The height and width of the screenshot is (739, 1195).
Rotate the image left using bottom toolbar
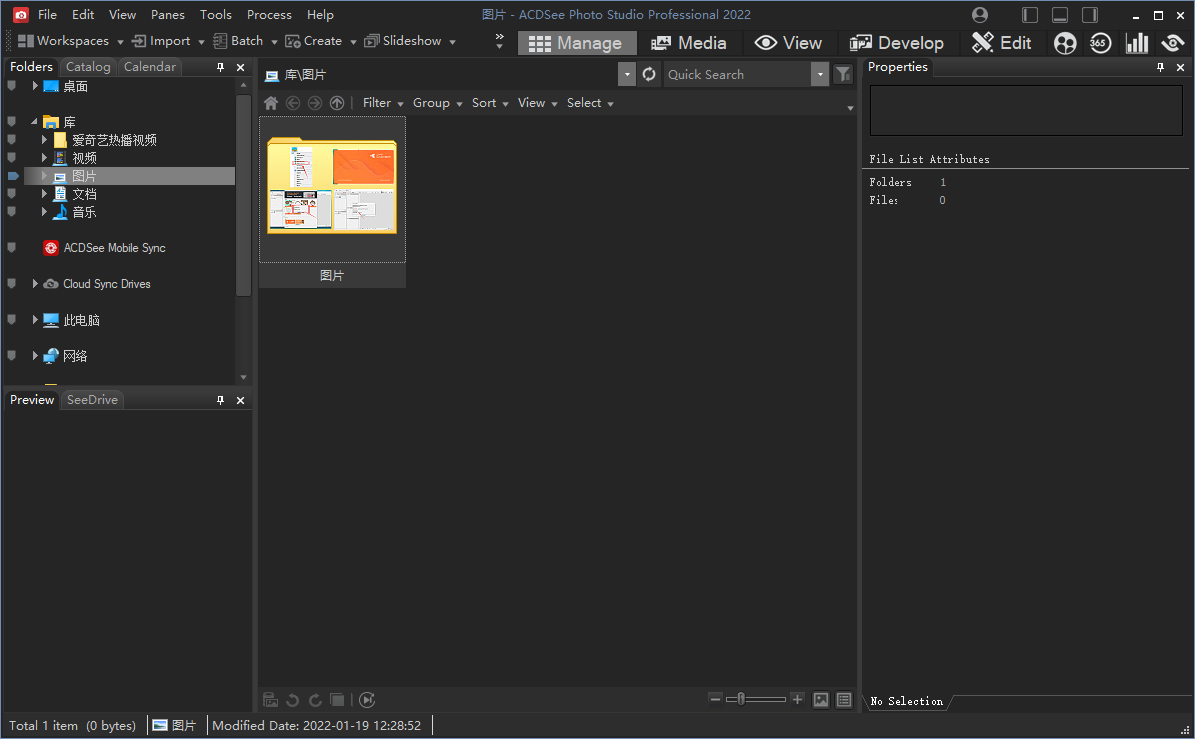click(x=291, y=699)
